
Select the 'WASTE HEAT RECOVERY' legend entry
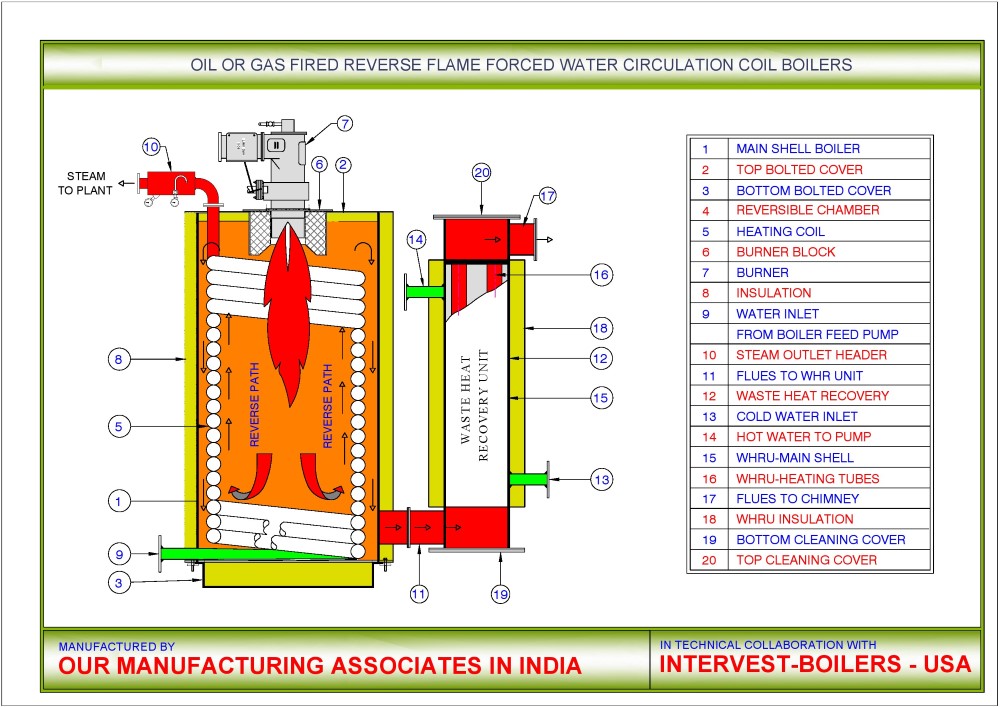[x=808, y=396]
